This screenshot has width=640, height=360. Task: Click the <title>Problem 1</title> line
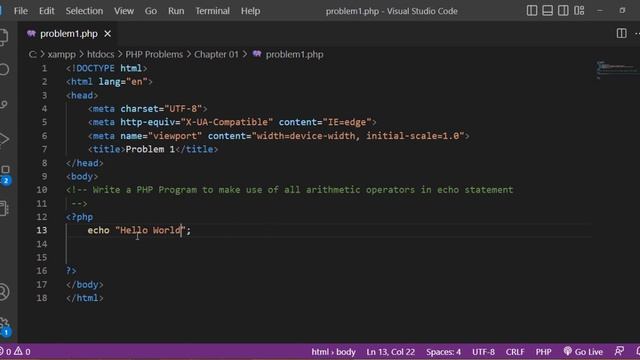pos(153,149)
